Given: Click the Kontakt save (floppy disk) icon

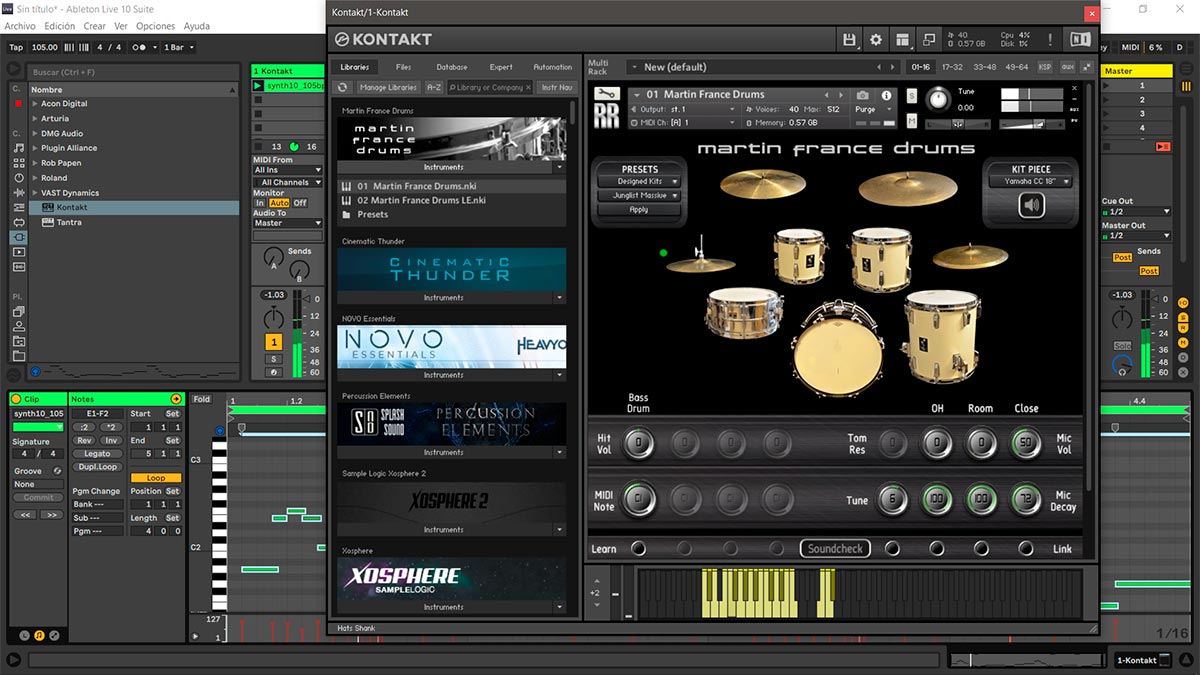Looking at the screenshot, I should pyautogui.click(x=849, y=40).
